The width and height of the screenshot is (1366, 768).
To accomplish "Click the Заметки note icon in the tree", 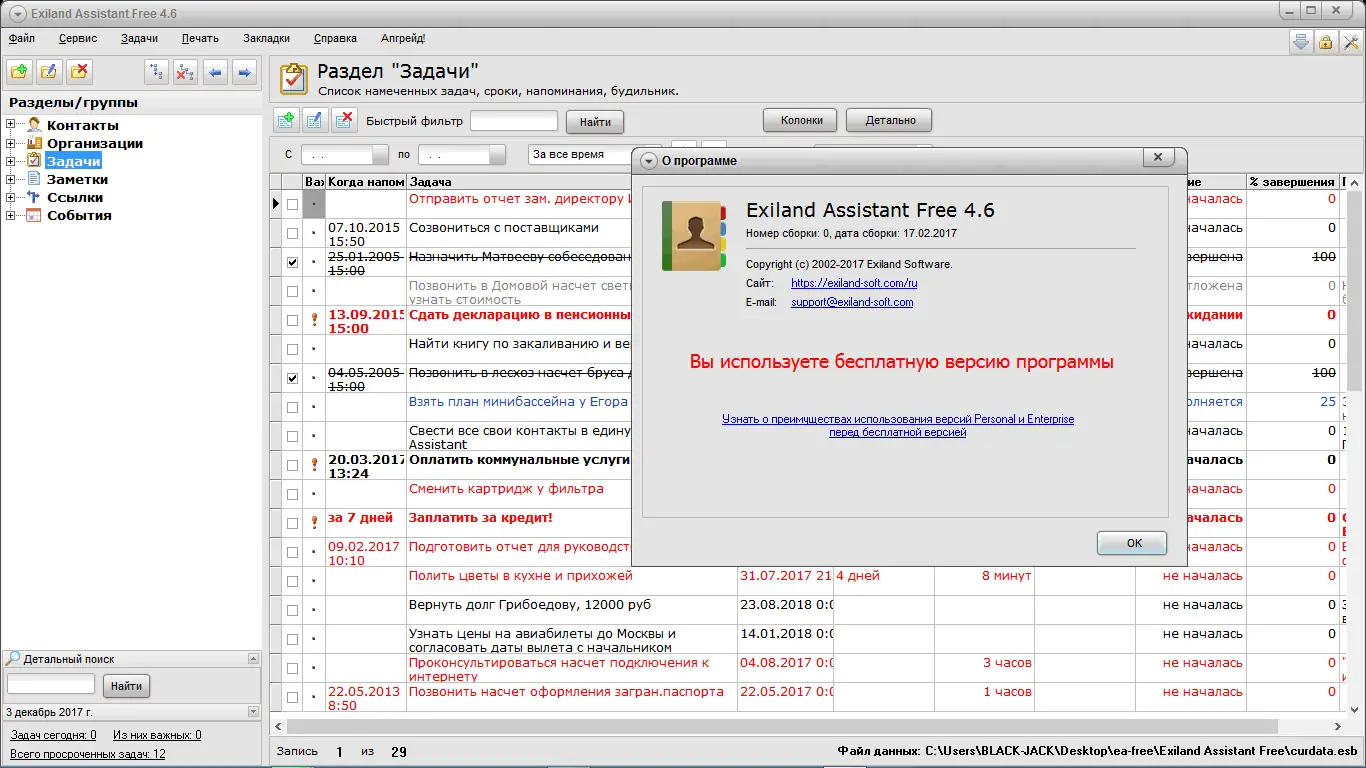I will [x=34, y=179].
